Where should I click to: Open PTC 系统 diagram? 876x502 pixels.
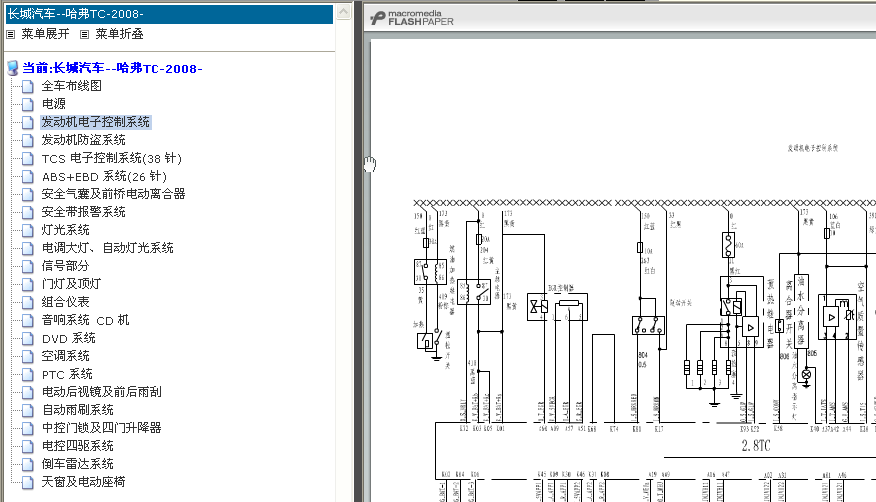67,374
